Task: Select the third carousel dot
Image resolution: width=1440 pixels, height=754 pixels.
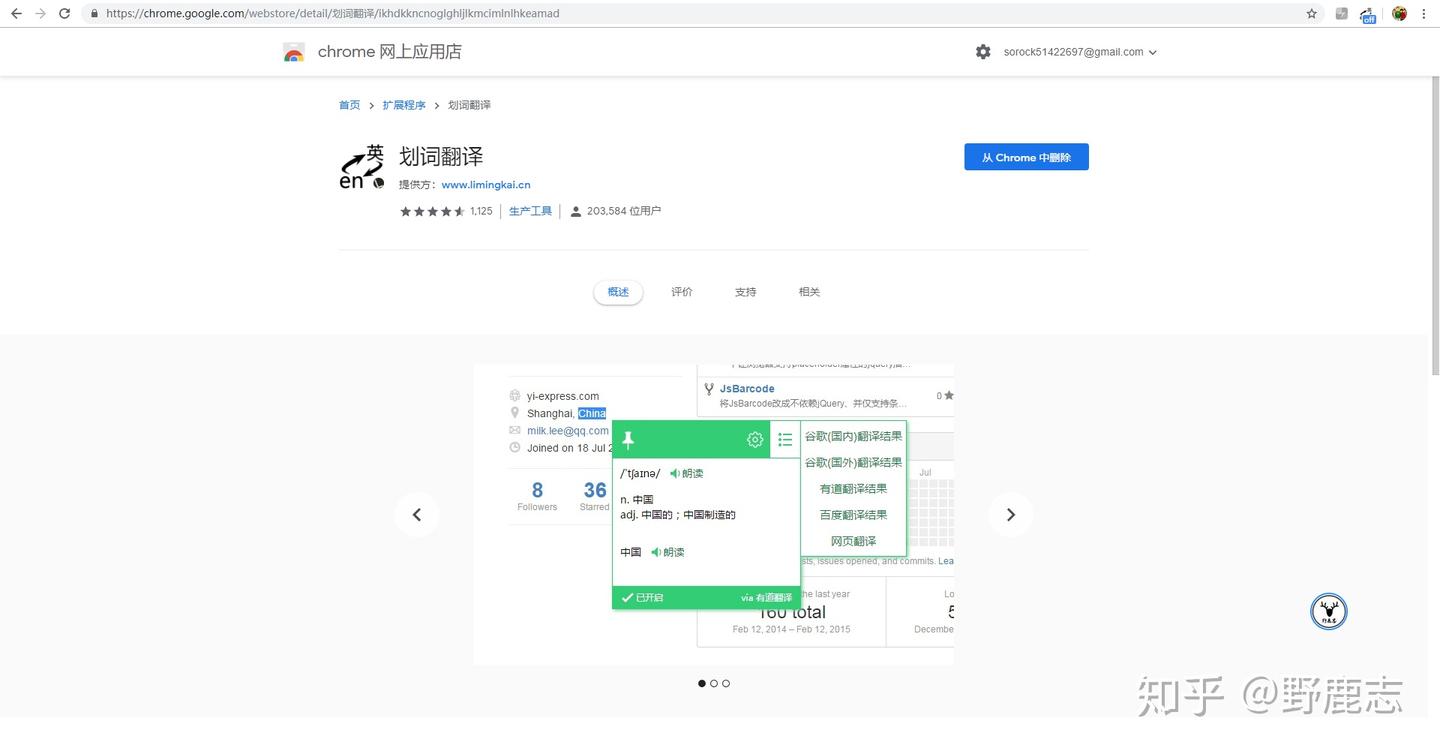Action: pos(726,684)
